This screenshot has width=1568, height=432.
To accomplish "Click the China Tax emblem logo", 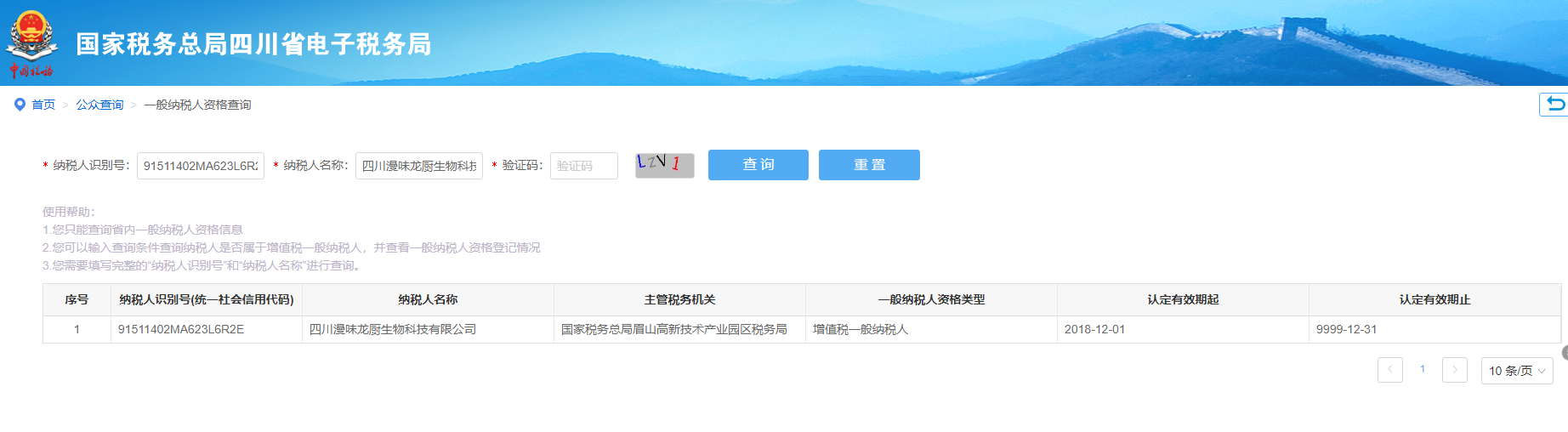I will [x=31, y=43].
